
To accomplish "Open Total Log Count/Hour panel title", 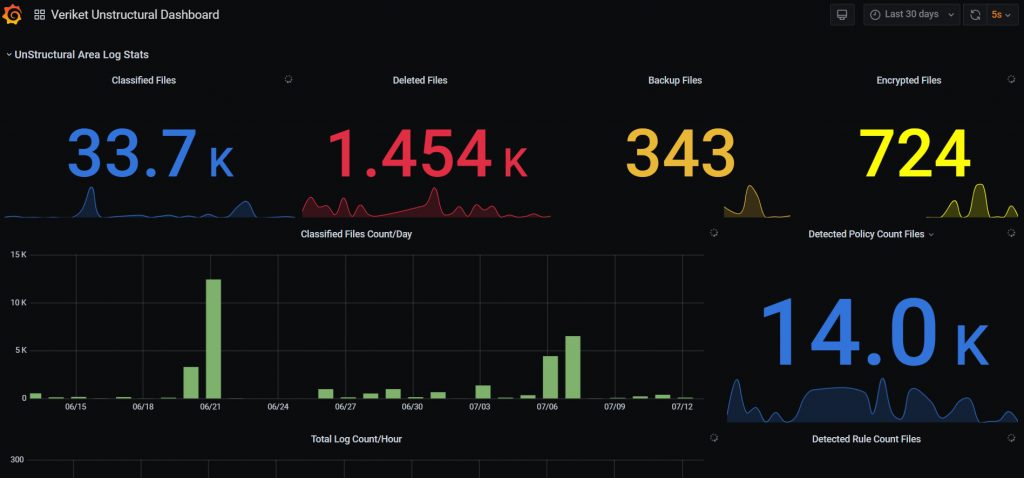I will coord(356,439).
